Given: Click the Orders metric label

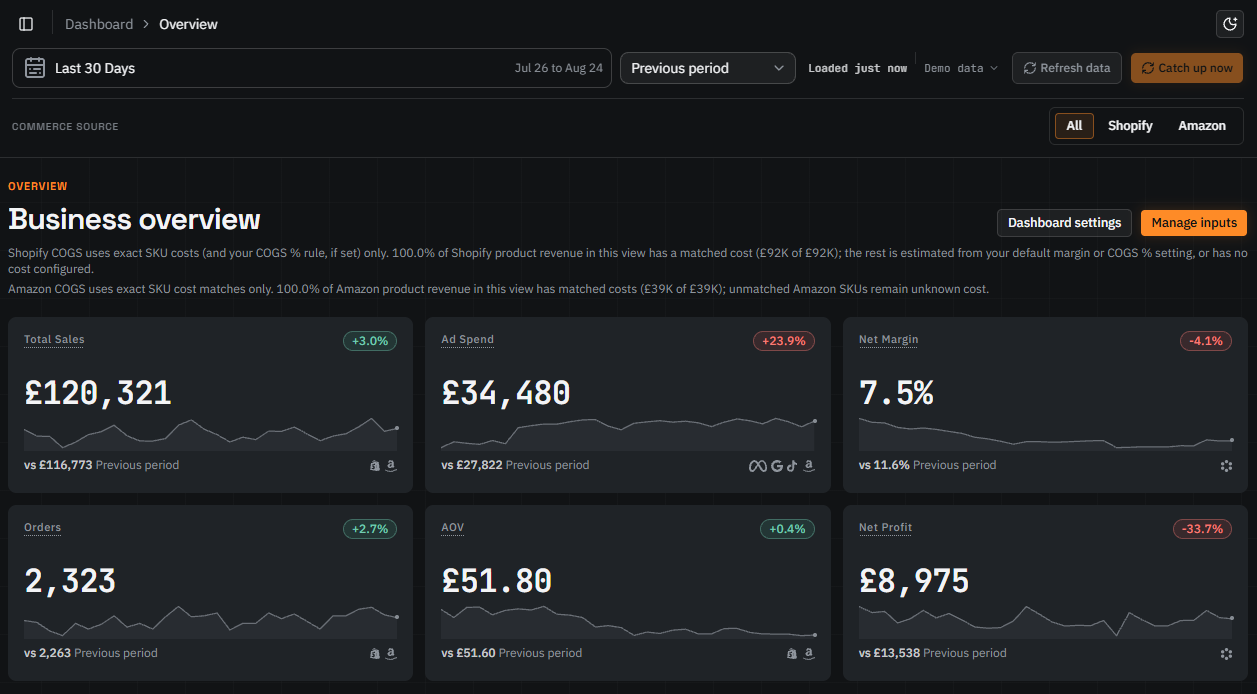Looking at the screenshot, I should pyautogui.click(x=42, y=528).
